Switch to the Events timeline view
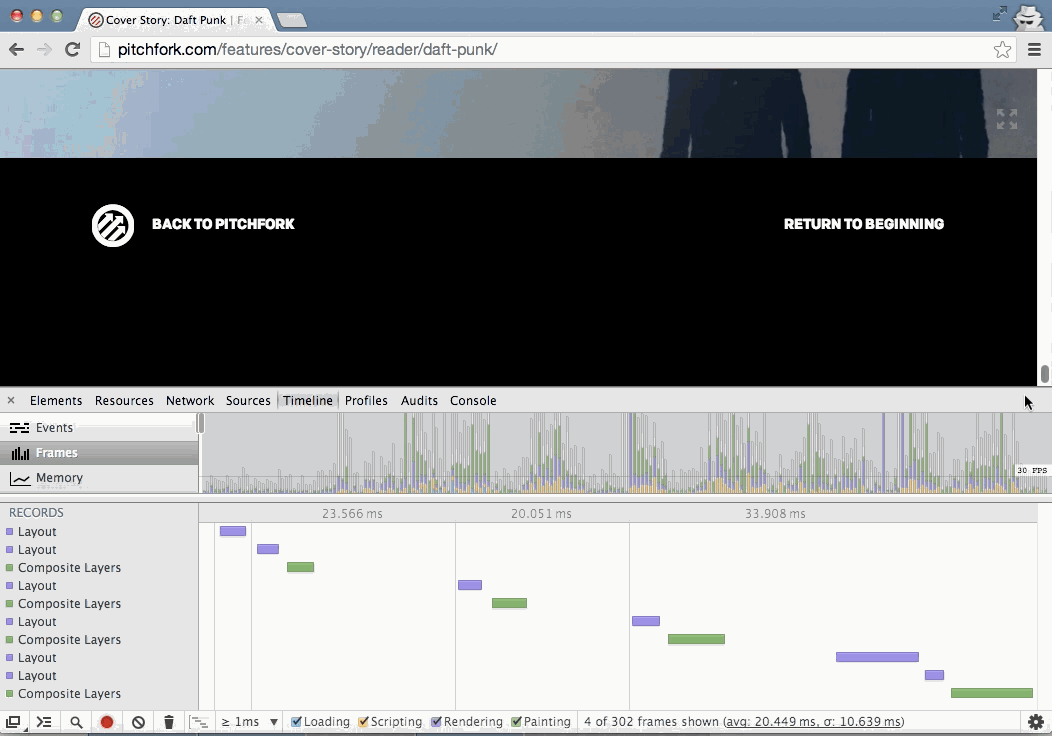1052x736 pixels. [x=54, y=428]
